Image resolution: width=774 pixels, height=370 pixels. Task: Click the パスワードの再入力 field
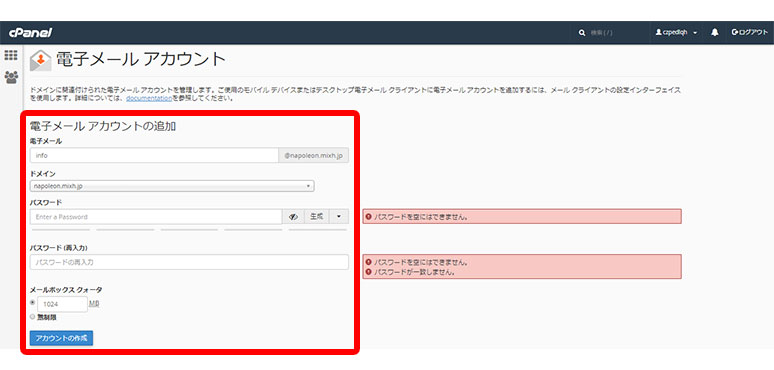(189, 262)
